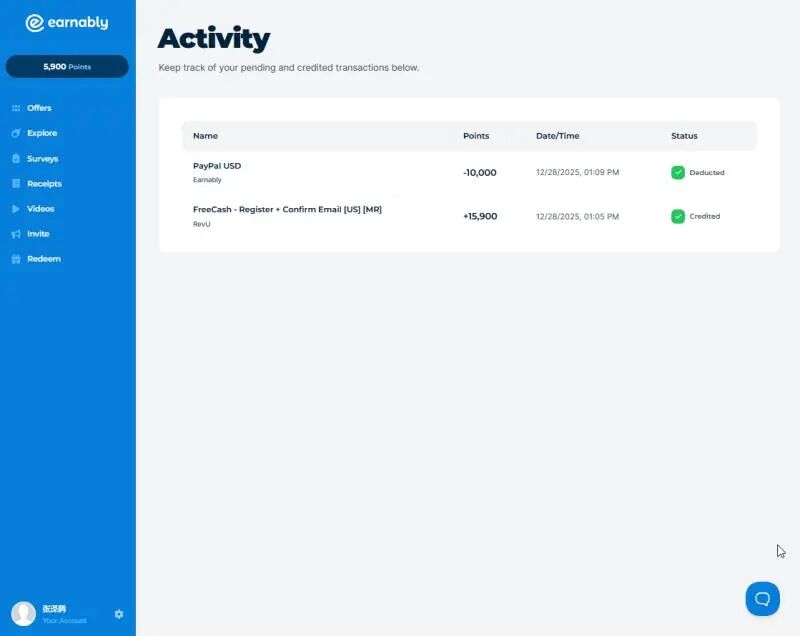The height and width of the screenshot is (636, 800).
Task: Open the Surveys section
Action: (x=42, y=159)
